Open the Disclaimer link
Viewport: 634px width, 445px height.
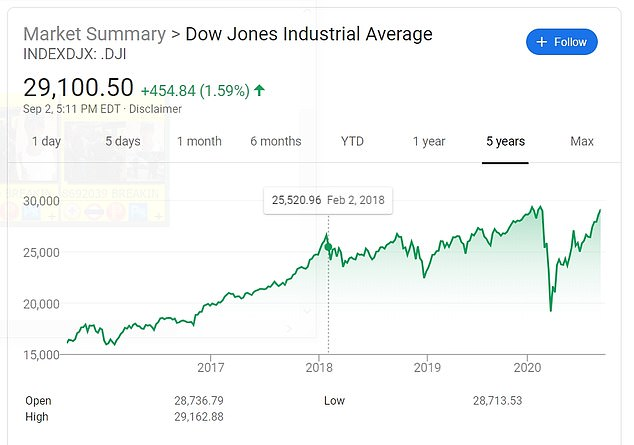[155, 109]
